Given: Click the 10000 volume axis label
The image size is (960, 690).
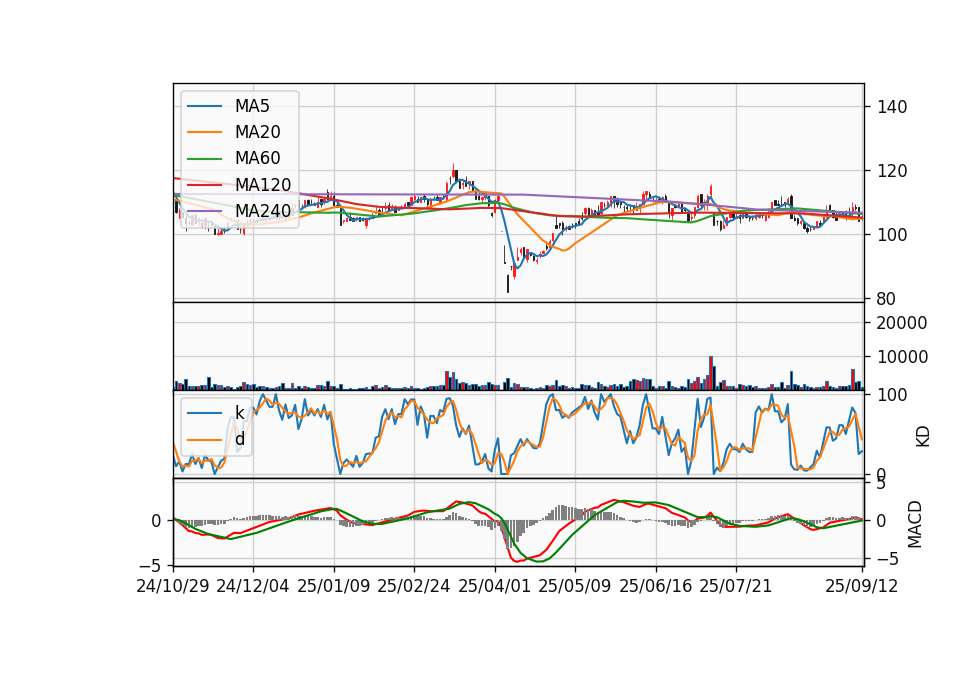Looking at the screenshot, I should 902,357.
